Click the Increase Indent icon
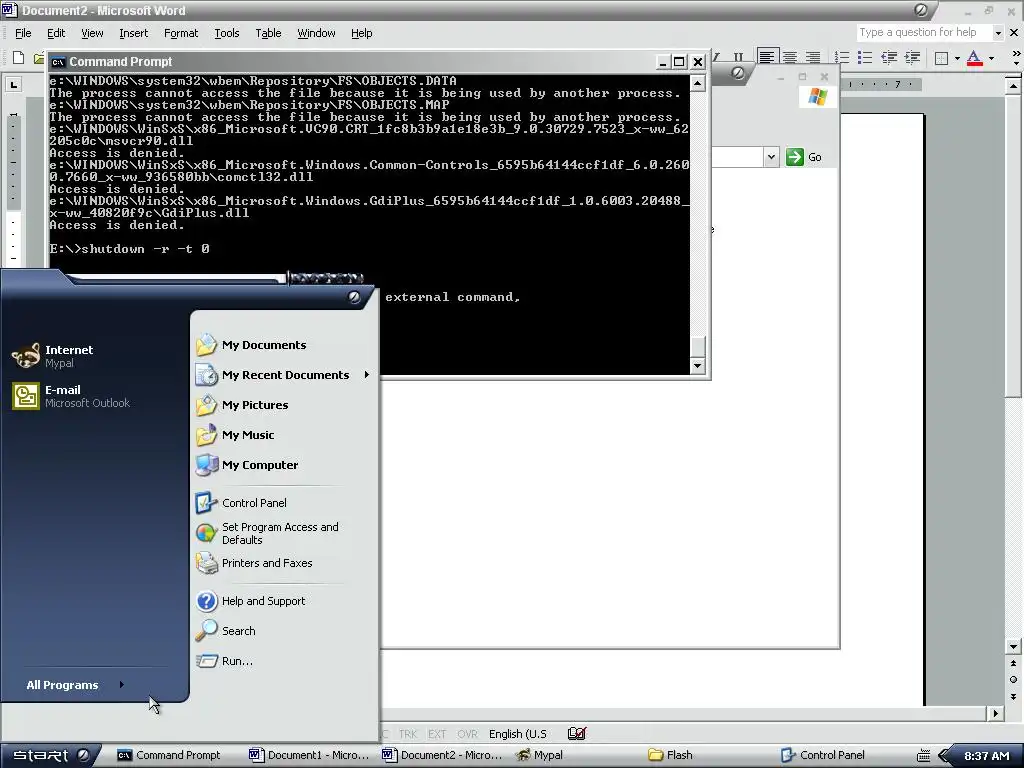Viewport: 1024px width, 768px height. tap(912, 57)
